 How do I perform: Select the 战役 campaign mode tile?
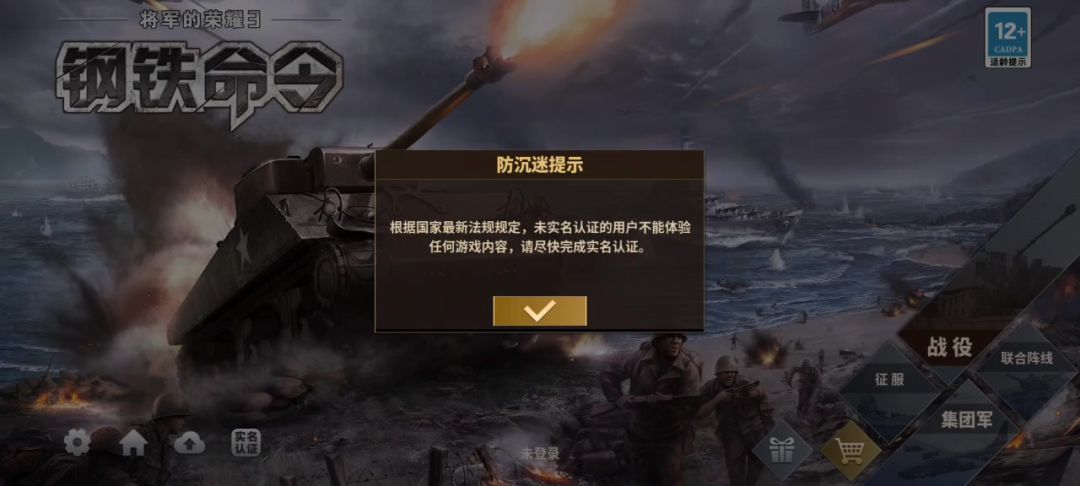pyautogui.click(x=949, y=348)
